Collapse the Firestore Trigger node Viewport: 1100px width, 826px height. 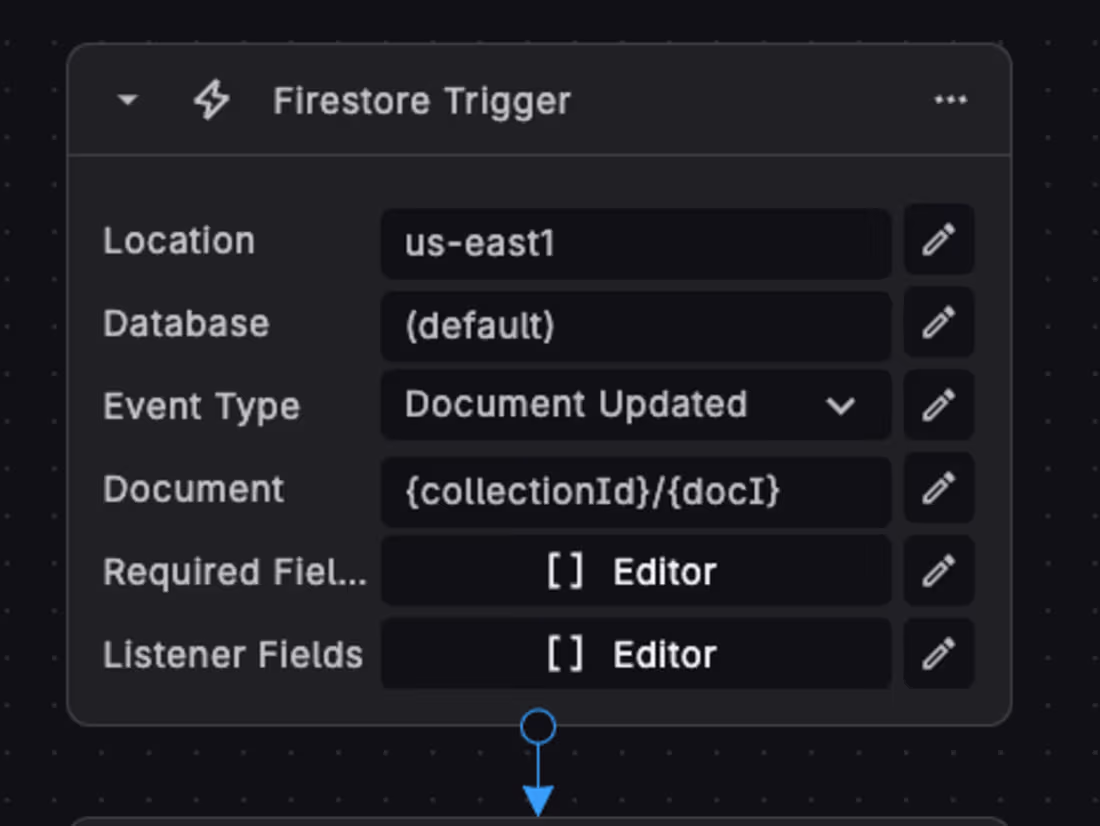tap(127, 100)
